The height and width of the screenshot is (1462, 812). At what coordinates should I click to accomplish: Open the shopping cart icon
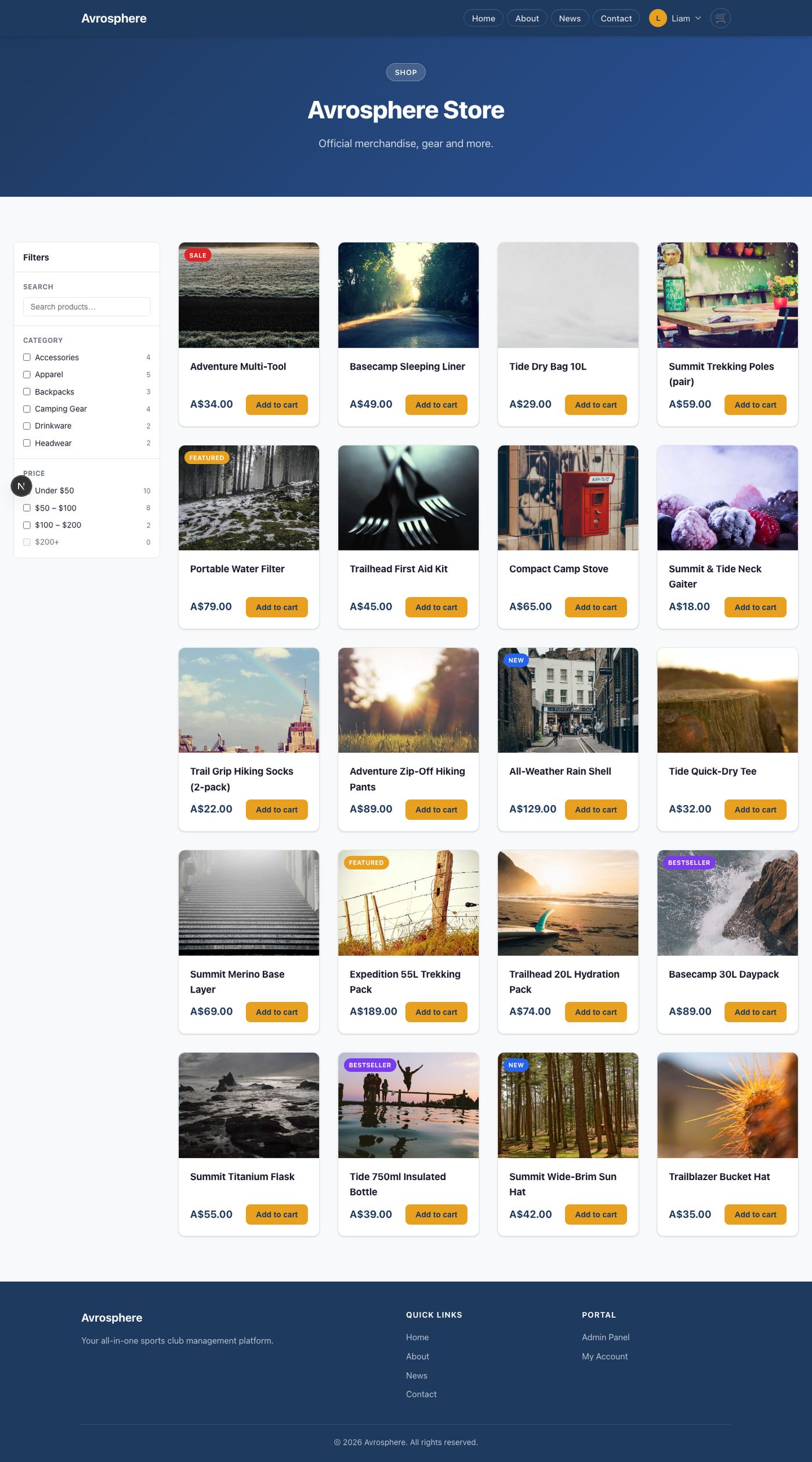point(720,19)
